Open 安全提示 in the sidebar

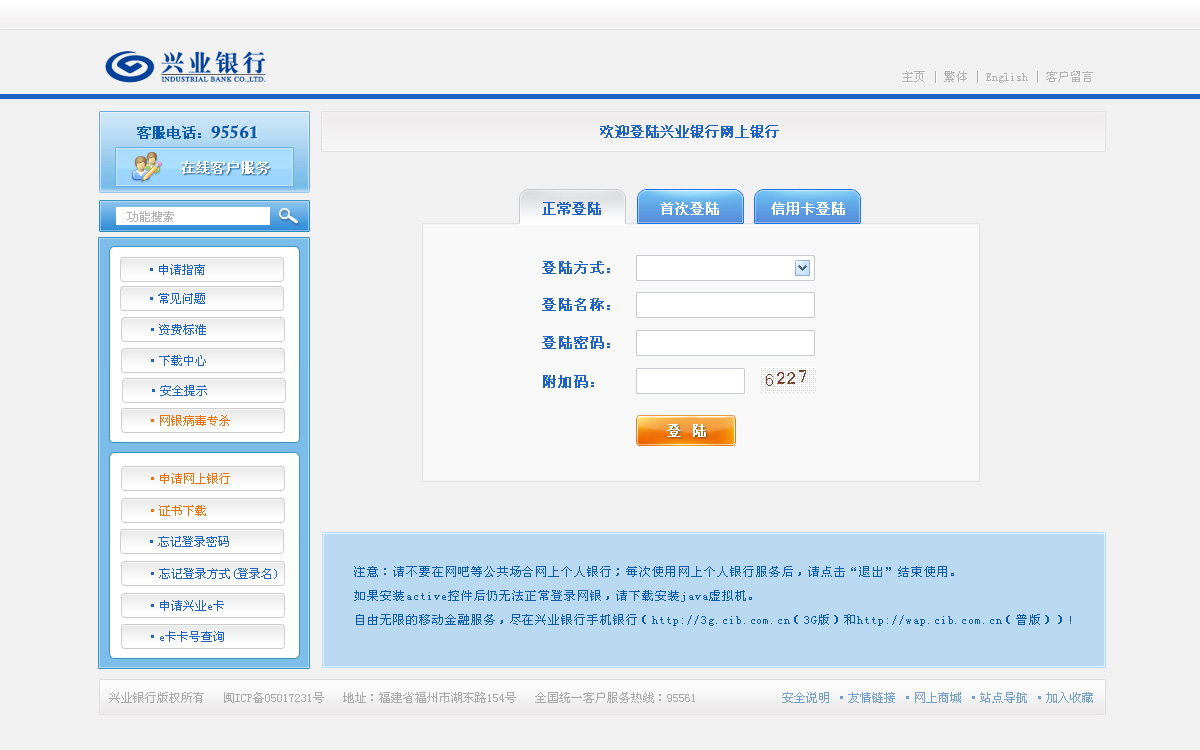point(204,391)
